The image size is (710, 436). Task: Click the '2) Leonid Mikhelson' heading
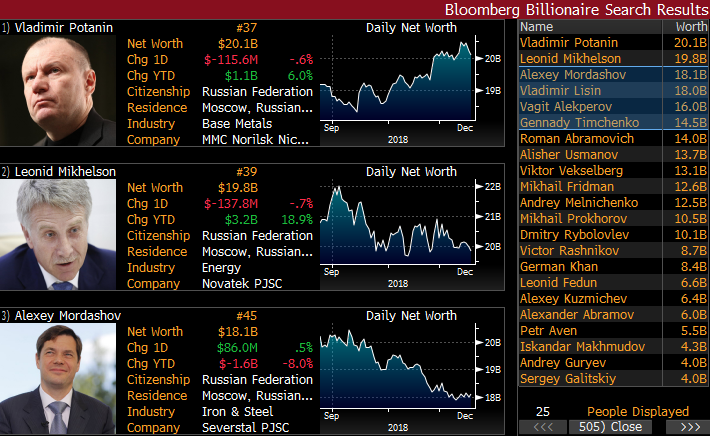60,172
